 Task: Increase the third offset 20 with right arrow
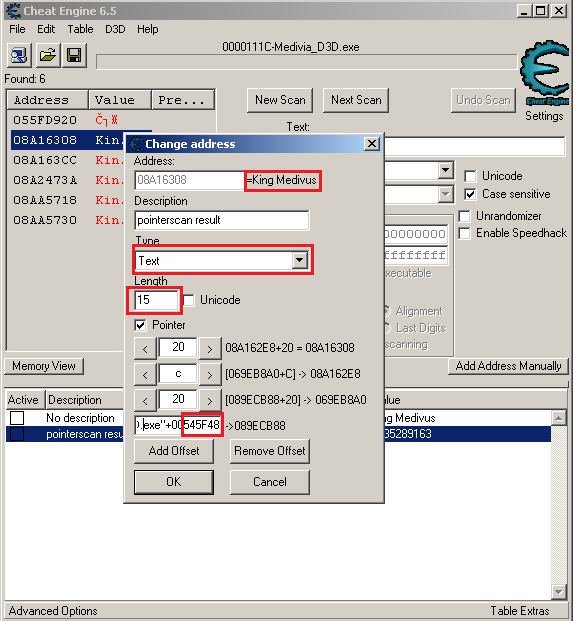[210, 401]
